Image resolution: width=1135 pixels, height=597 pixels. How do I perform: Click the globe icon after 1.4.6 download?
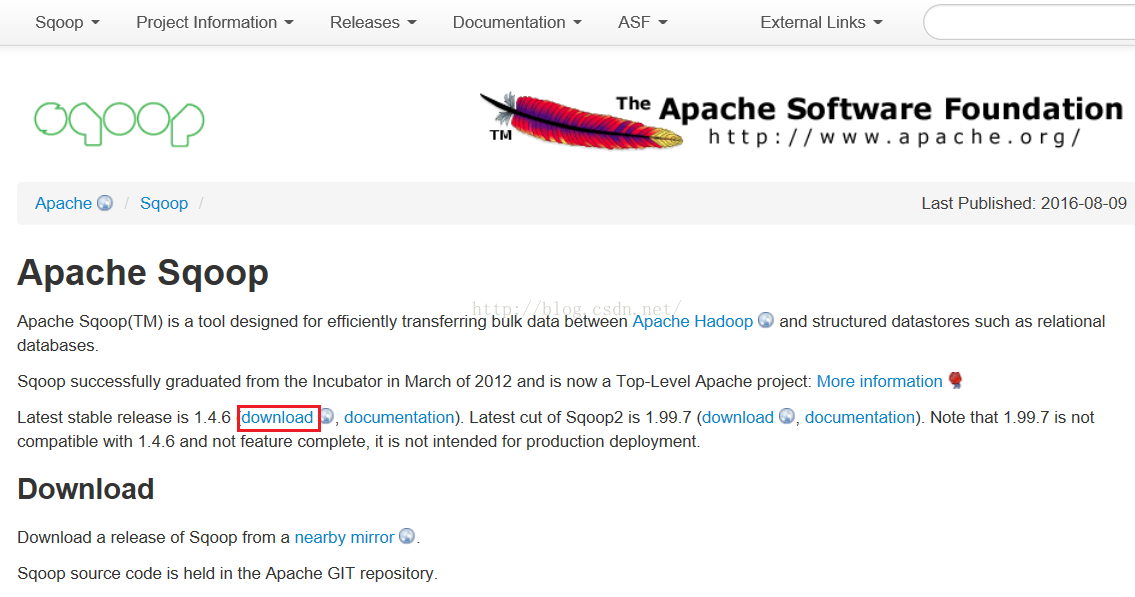point(327,417)
